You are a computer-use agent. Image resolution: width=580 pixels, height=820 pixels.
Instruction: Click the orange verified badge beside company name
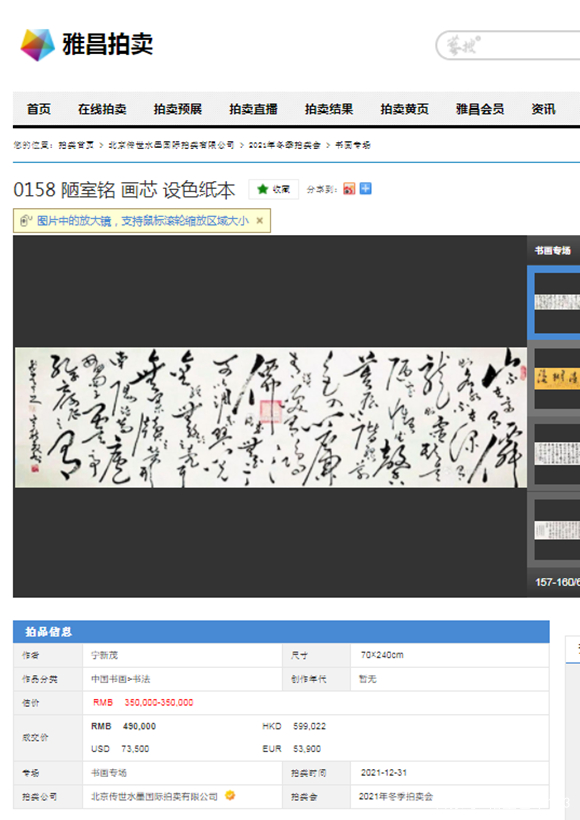(x=230, y=795)
